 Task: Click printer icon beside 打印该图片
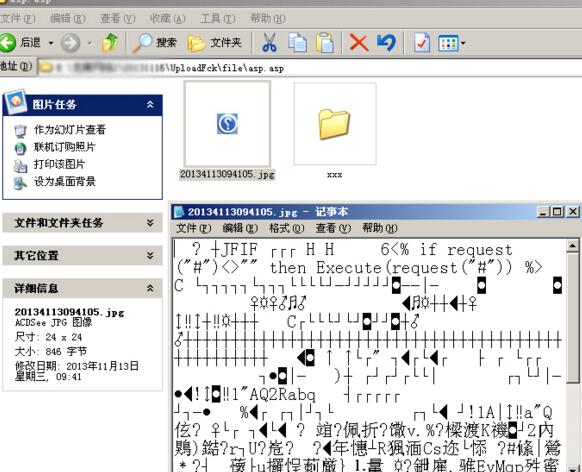pyautogui.click(x=20, y=166)
